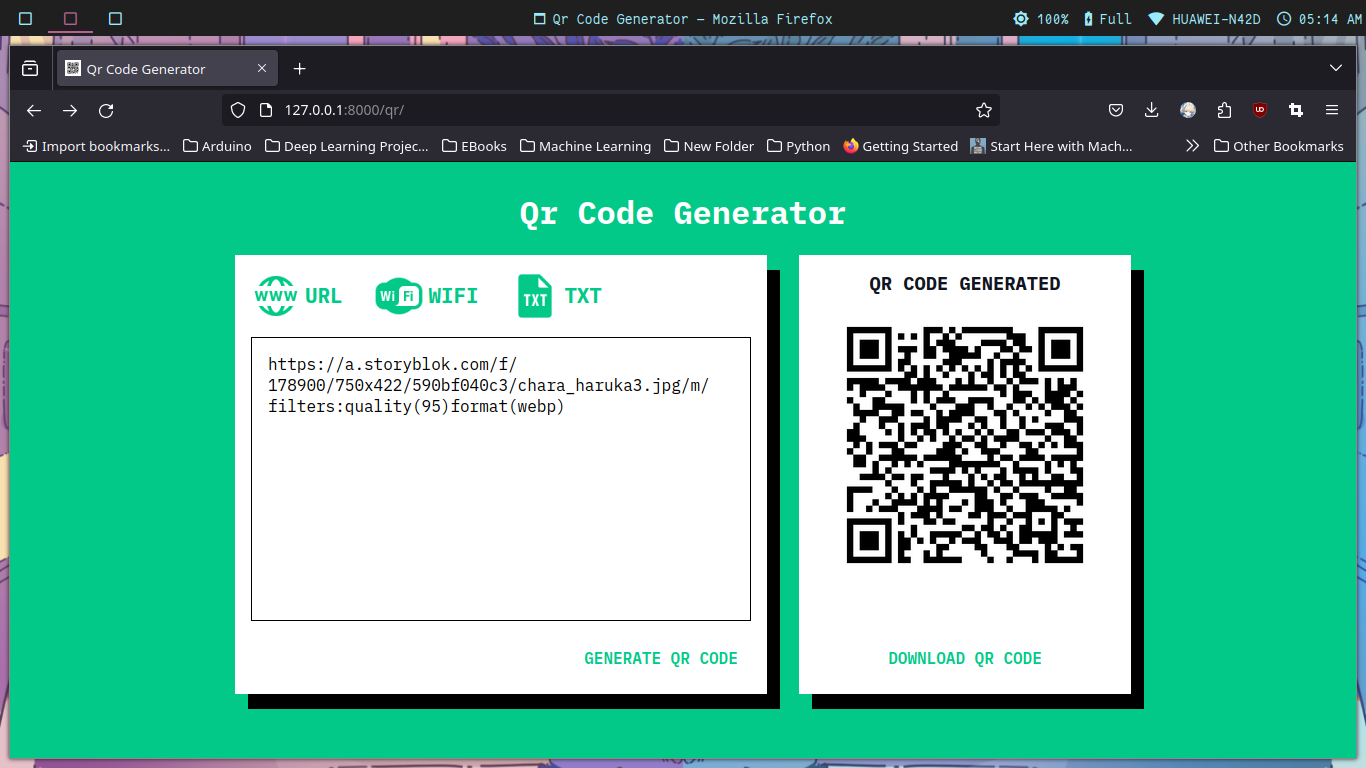Click the generated QR code image
The height and width of the screenshot is (768, 1366).
(x=965, y=445)
